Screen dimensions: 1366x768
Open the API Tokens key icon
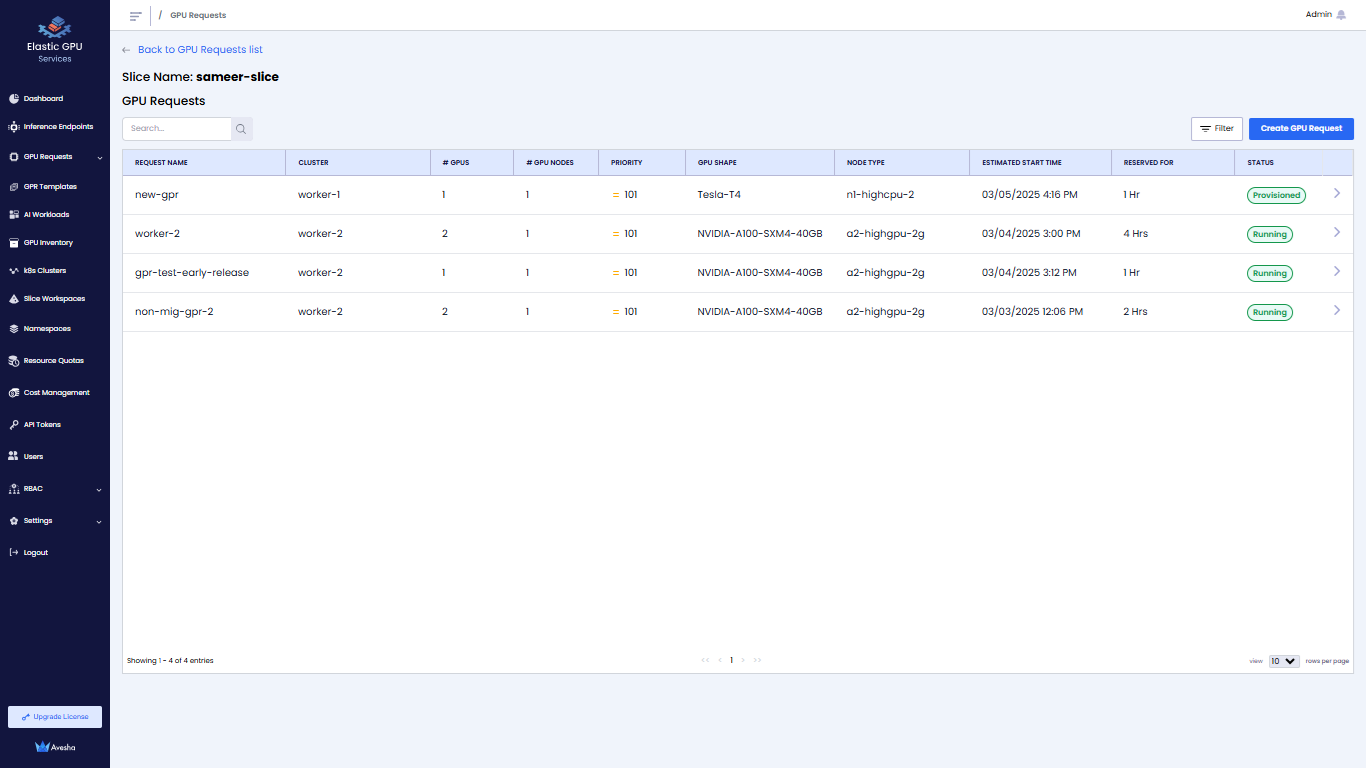click(x=14, y=425)
